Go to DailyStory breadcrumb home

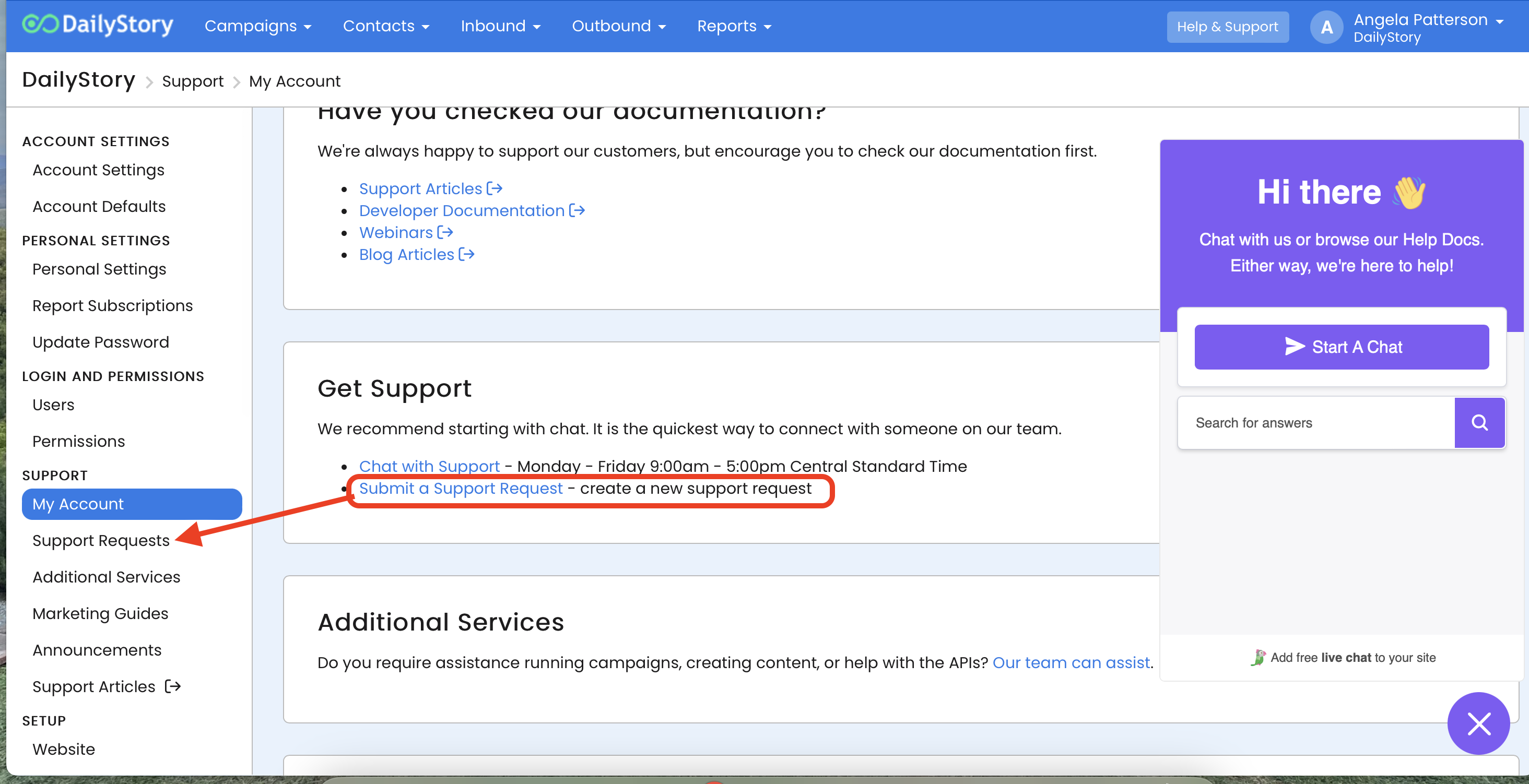pos(78,80)
